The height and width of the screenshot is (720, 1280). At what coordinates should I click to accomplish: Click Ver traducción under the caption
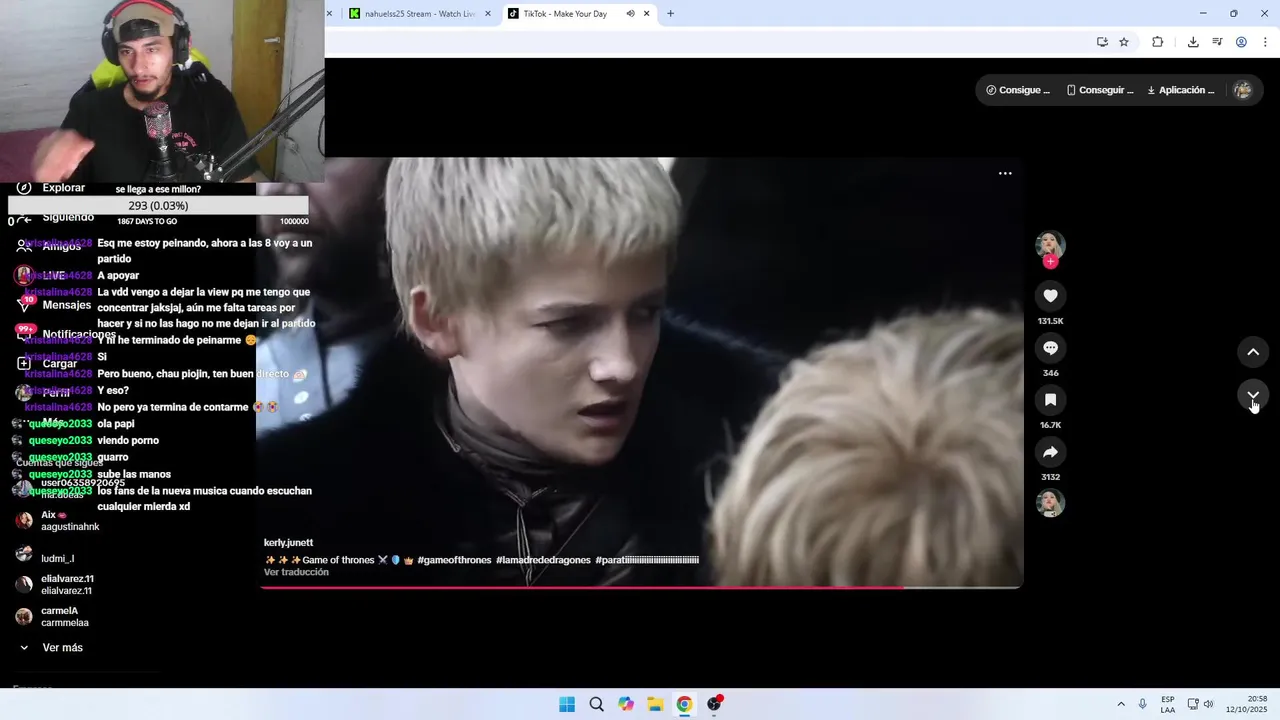pos(296,572)
